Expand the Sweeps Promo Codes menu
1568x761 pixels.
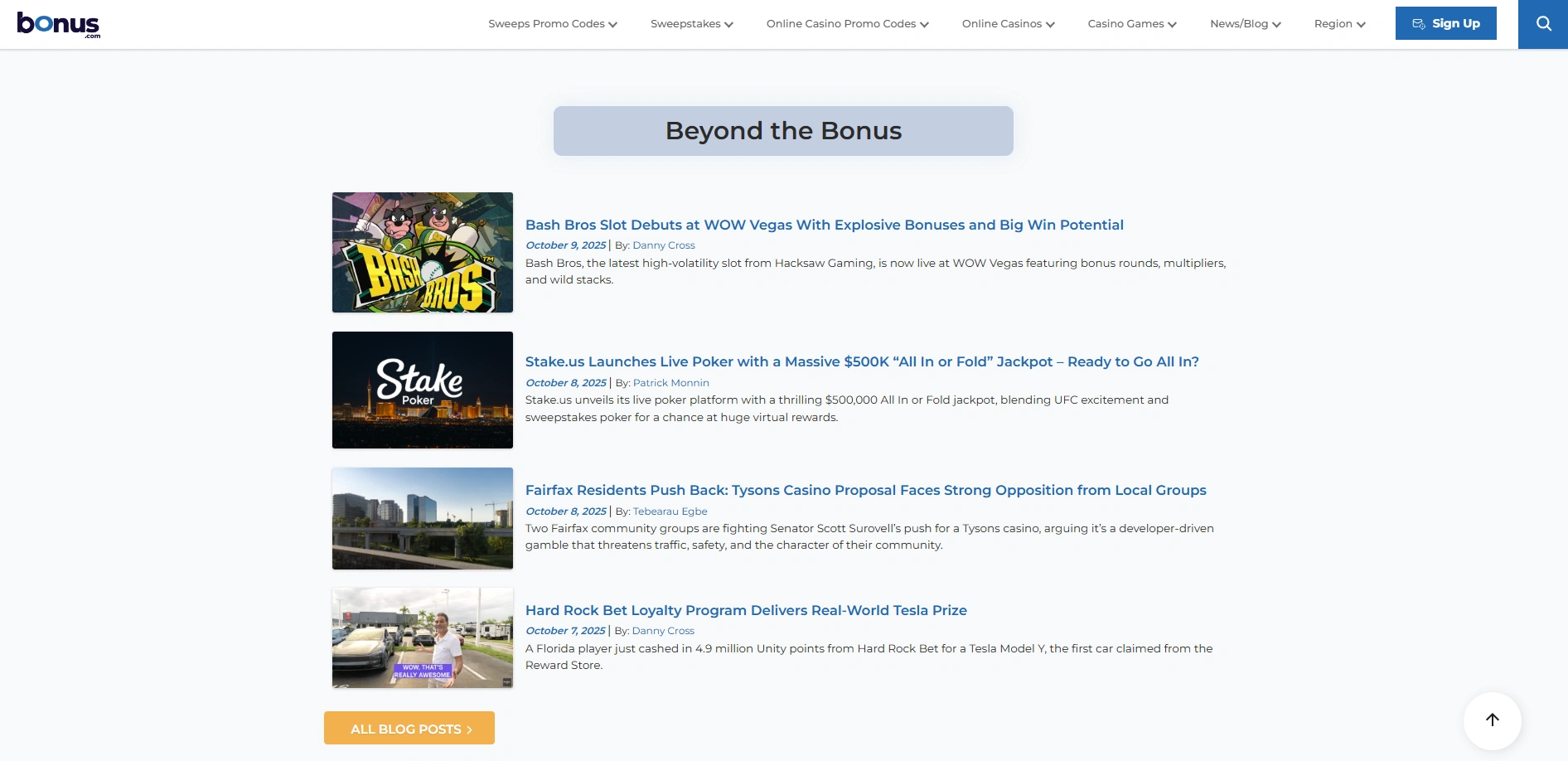553,24
